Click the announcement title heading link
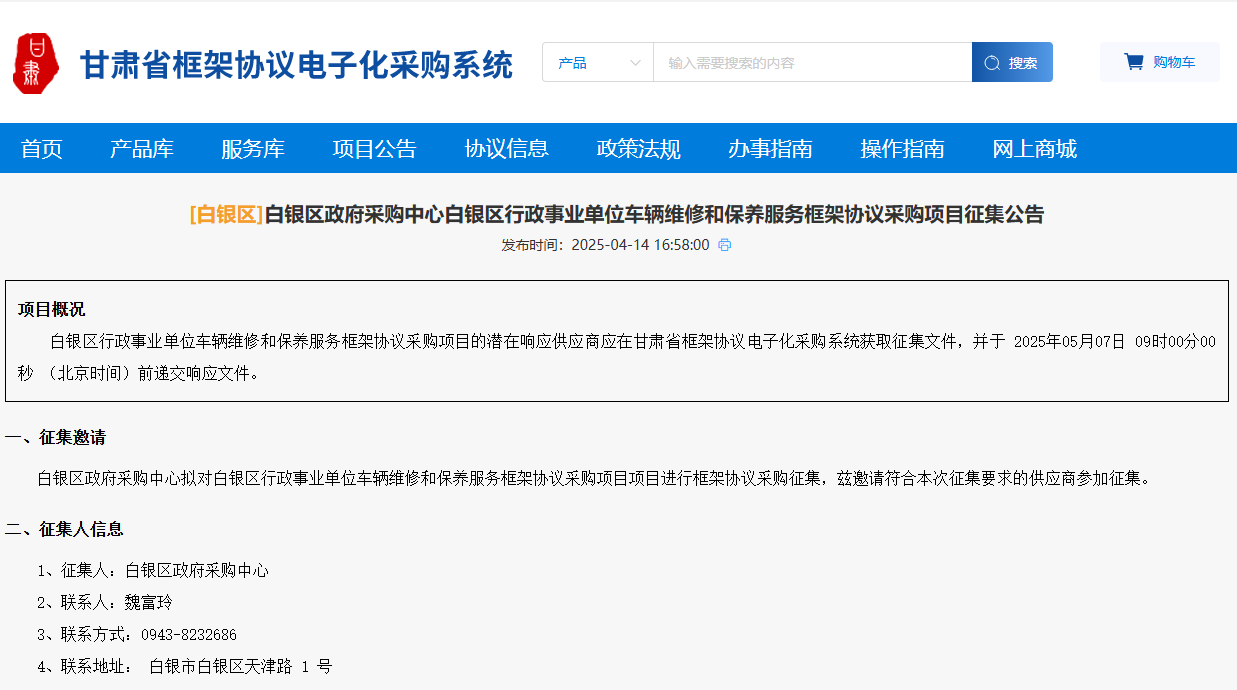The width and height of the screenshot is (1237, 690). coord(618,214)
